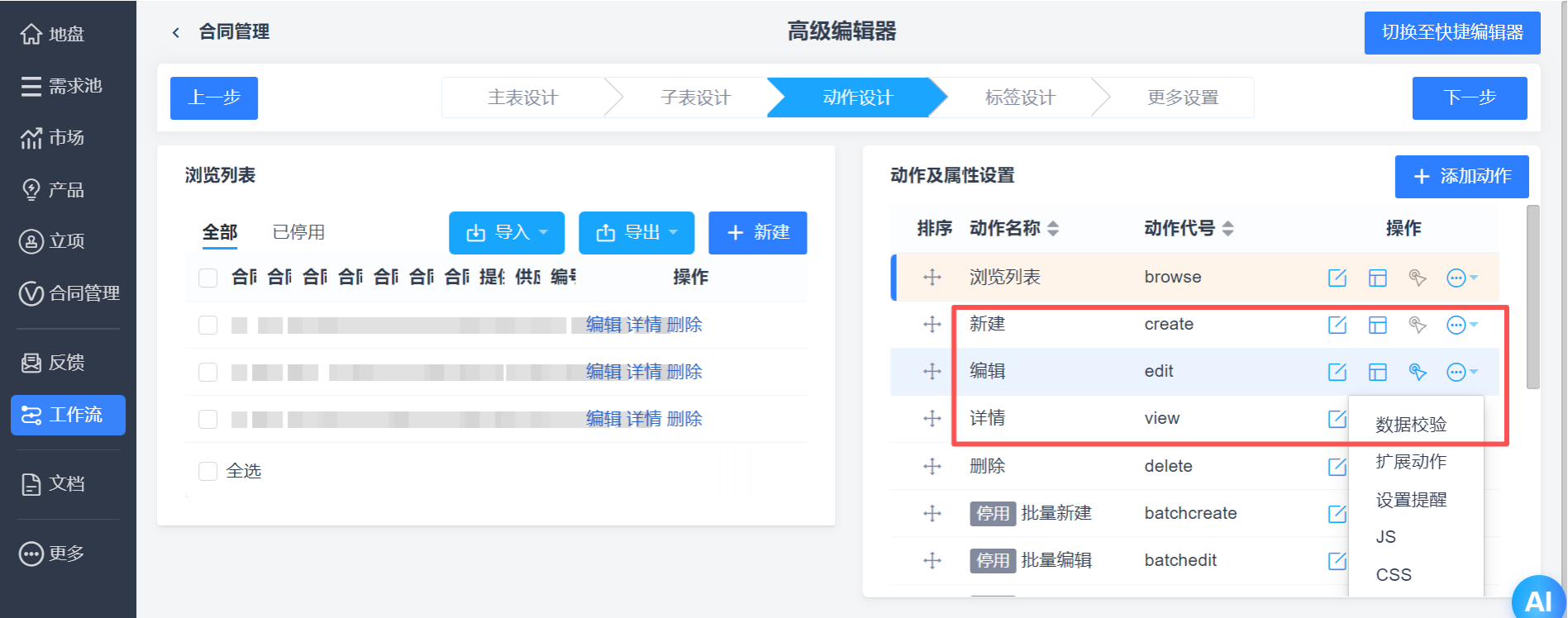Click the 添加动作 button
Screen dimensions: 1568x618
[1461, 177]
